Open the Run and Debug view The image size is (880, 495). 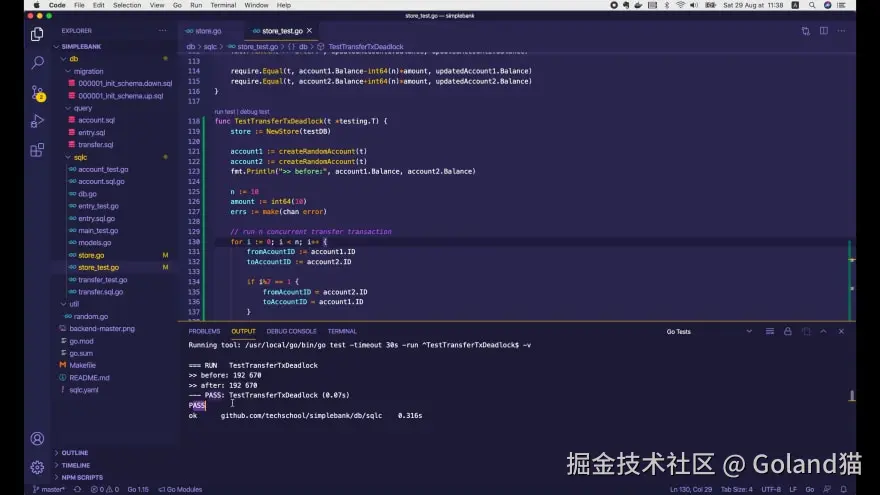tap(37, 121)
